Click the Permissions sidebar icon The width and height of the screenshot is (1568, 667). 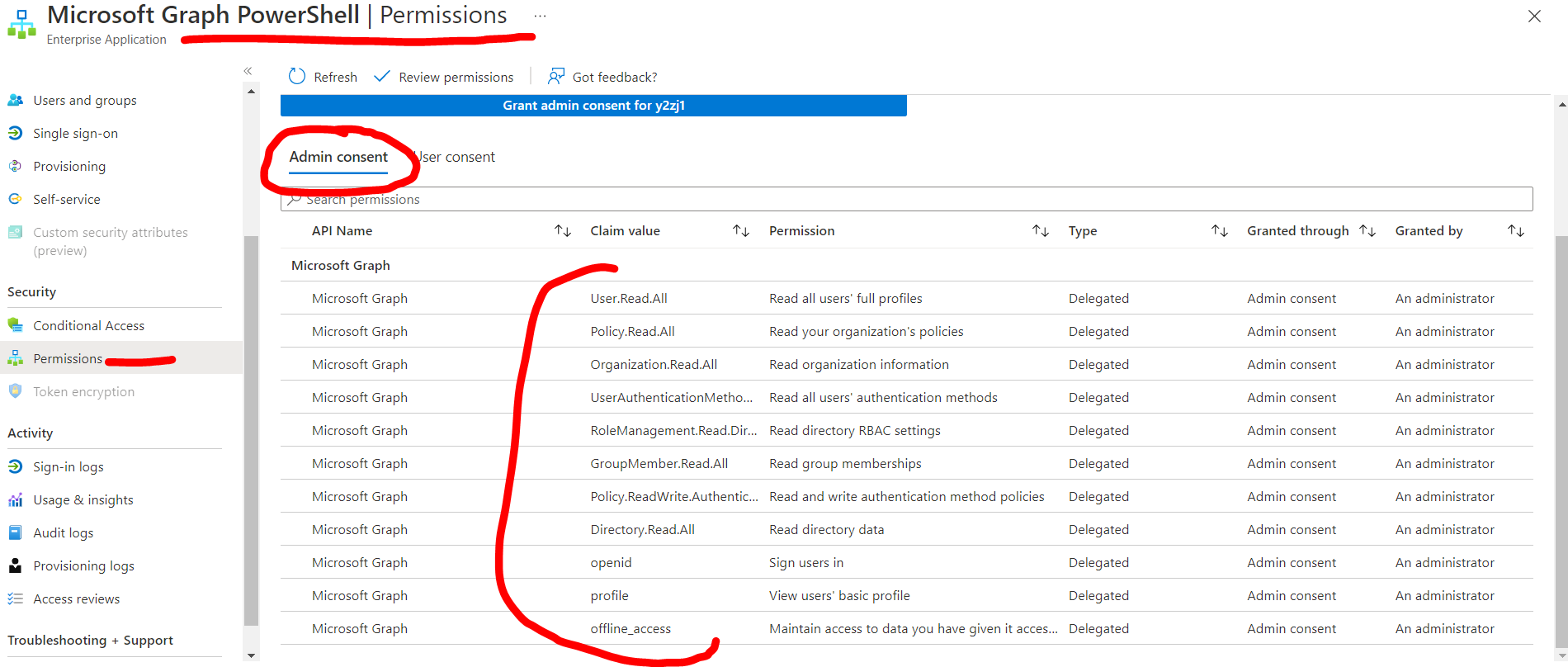pos(15,358)
